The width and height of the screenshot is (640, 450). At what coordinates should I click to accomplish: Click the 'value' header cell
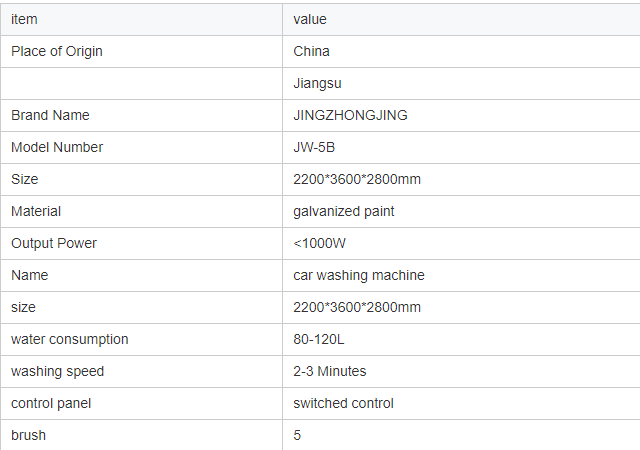click(310, 19)
